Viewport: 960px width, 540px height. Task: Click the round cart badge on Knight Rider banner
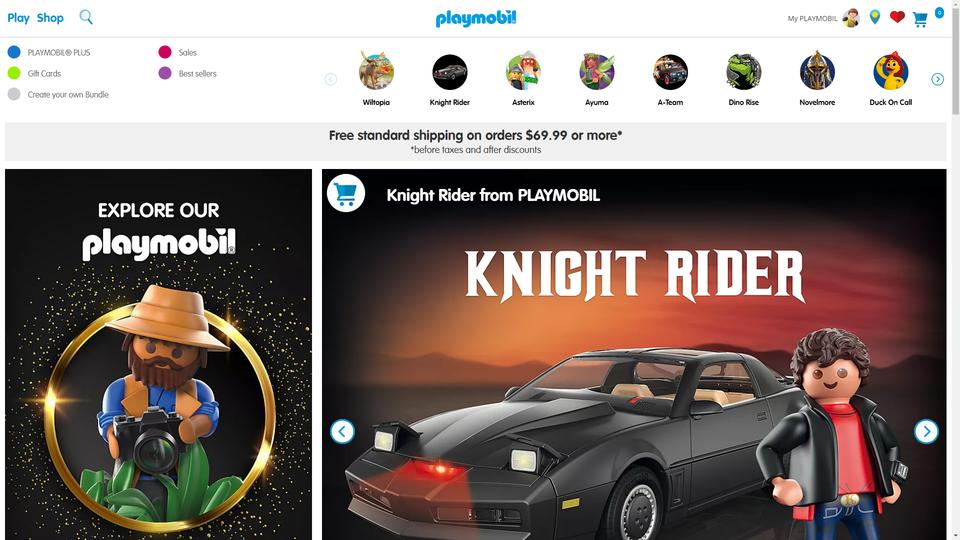(346, 193)
